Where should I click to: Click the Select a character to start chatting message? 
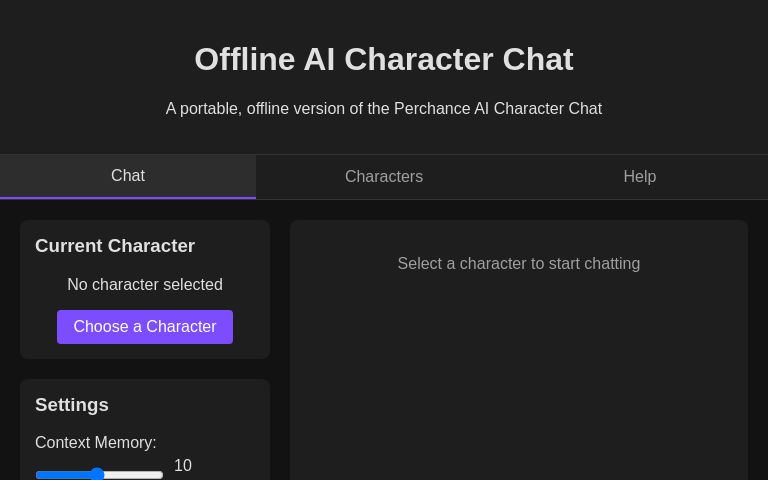[x=518, y=264]
